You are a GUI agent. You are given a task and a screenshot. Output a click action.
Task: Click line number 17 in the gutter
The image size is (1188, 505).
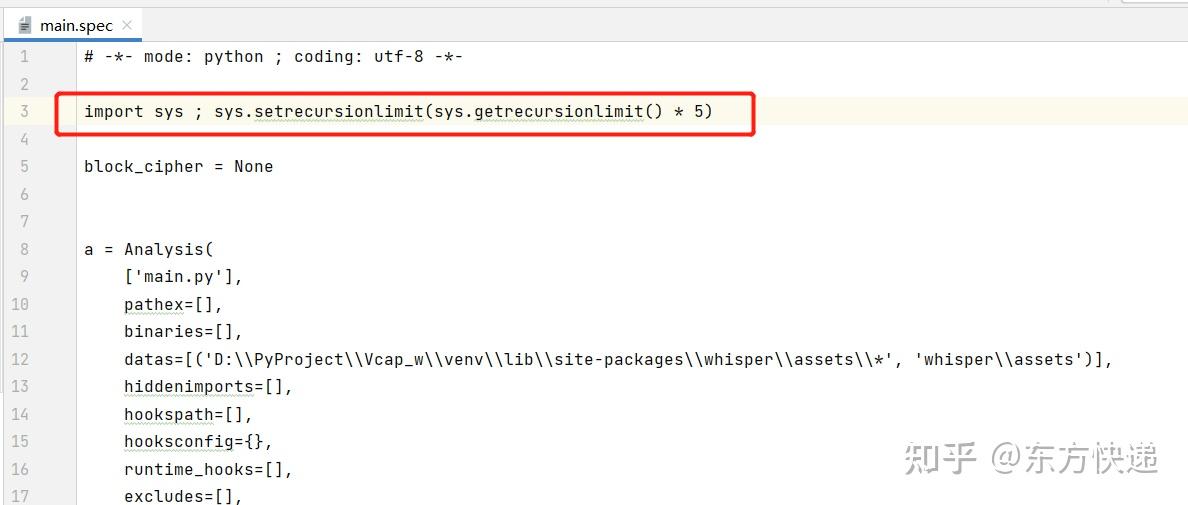20,497
